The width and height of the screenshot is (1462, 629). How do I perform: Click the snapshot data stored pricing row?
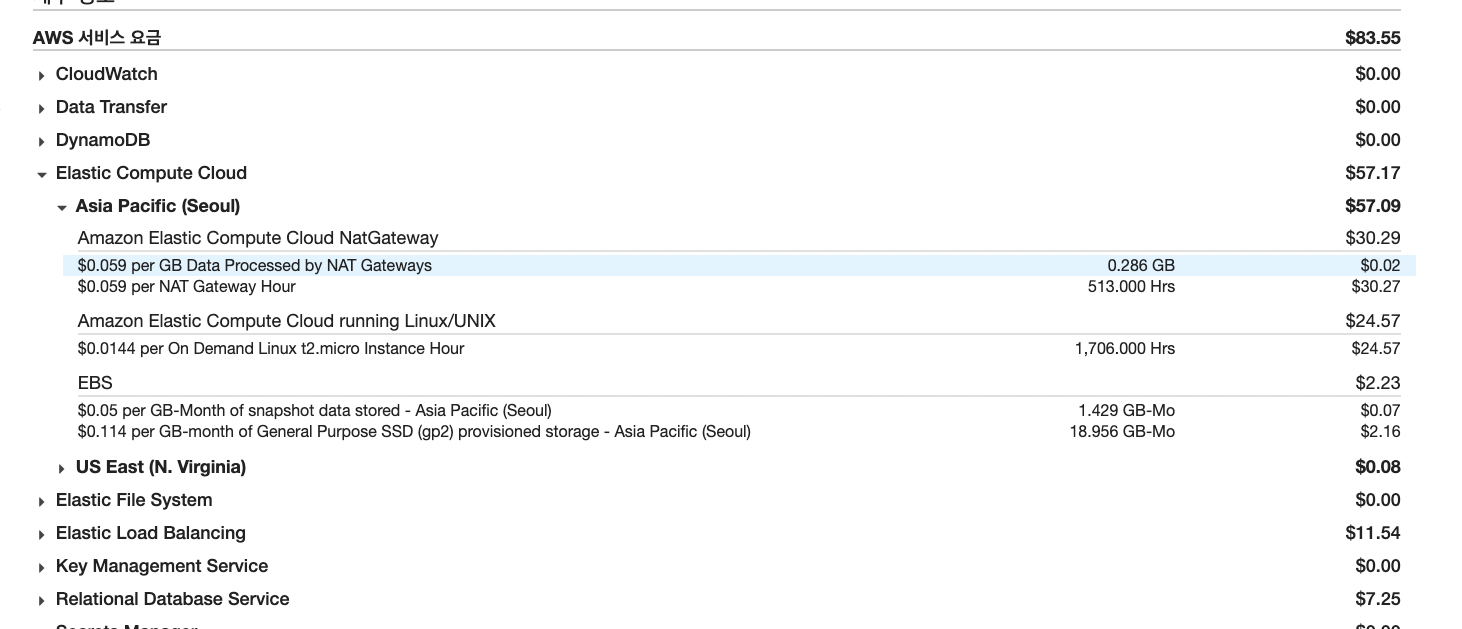739,411
